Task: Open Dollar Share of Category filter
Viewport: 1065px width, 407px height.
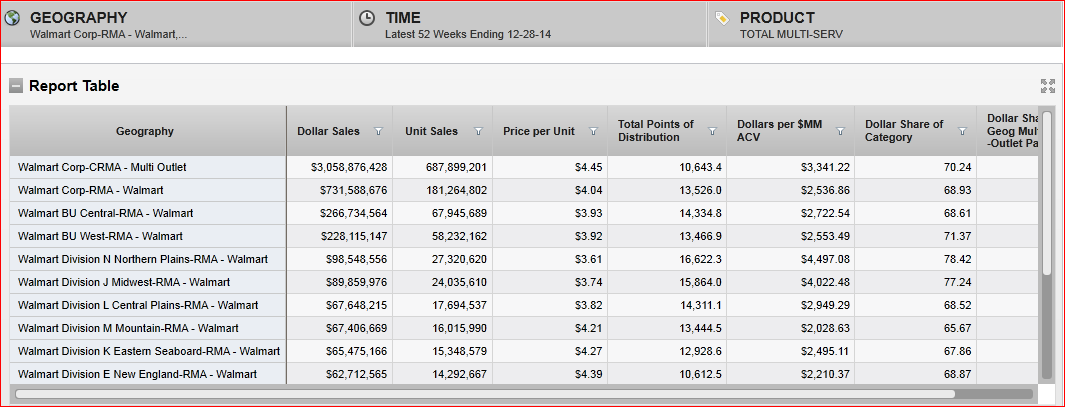Action: coord(962,131)
